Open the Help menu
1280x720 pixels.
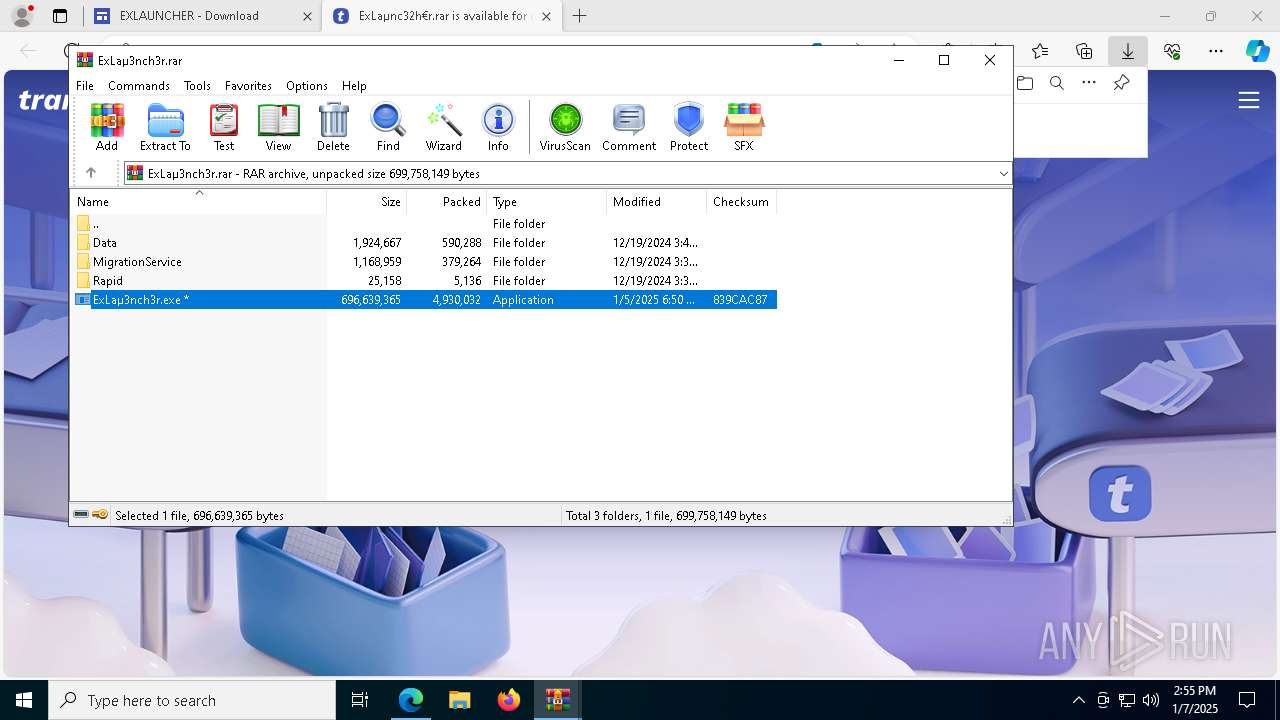pyautogui.click(x=354, y=86)
